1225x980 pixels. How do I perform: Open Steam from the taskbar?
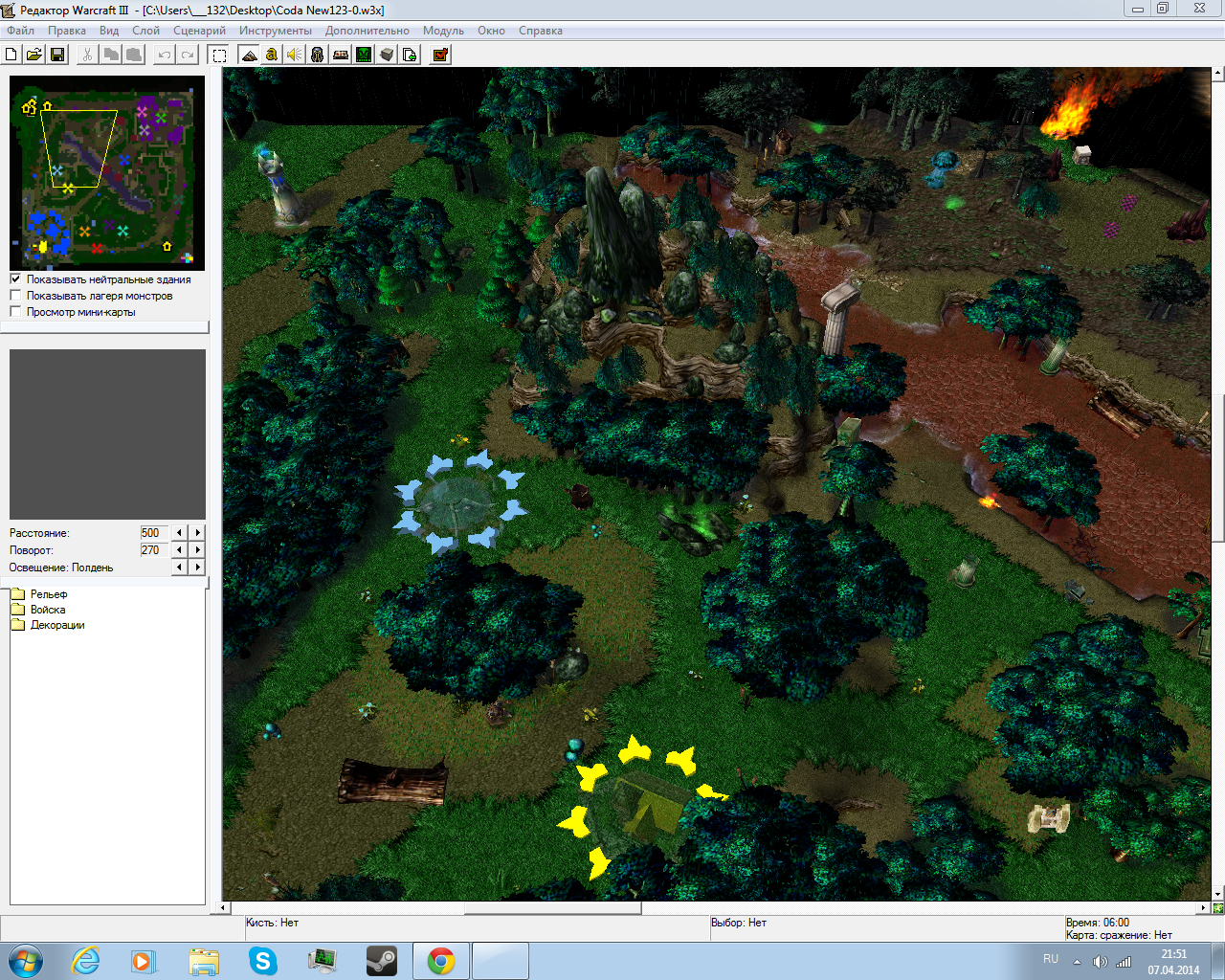(382, 961)
